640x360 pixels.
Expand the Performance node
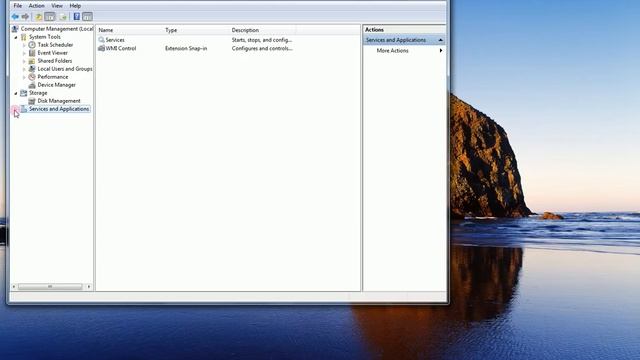[24, 77]
